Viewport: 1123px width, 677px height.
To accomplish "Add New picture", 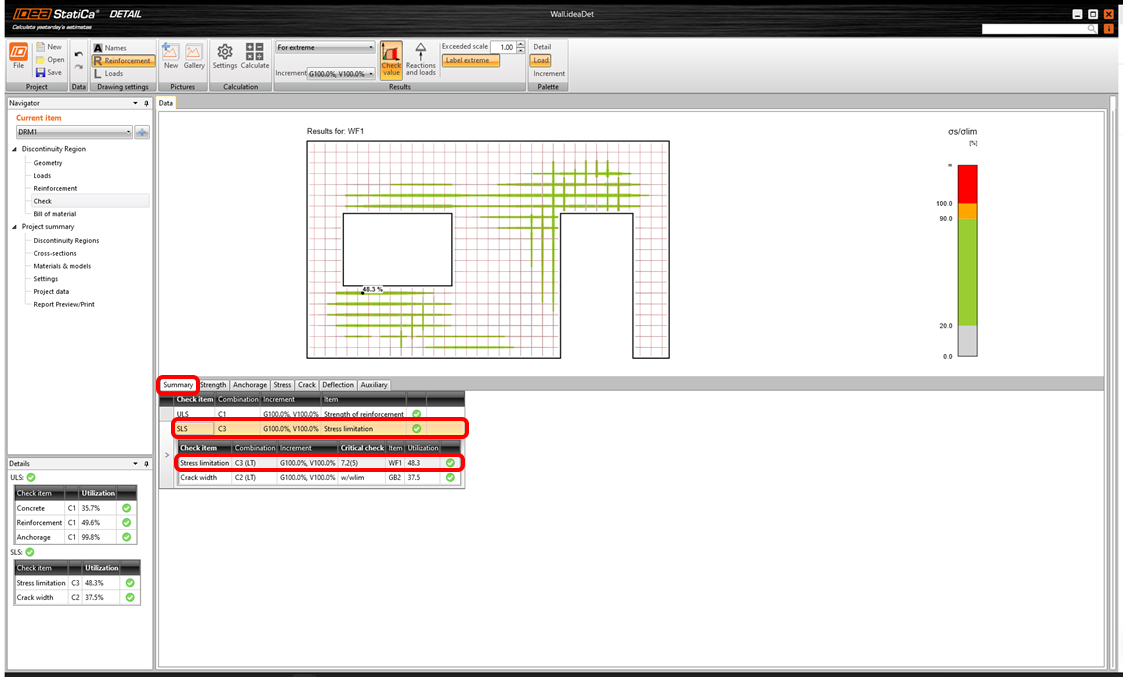I will [x=170, y=57].
